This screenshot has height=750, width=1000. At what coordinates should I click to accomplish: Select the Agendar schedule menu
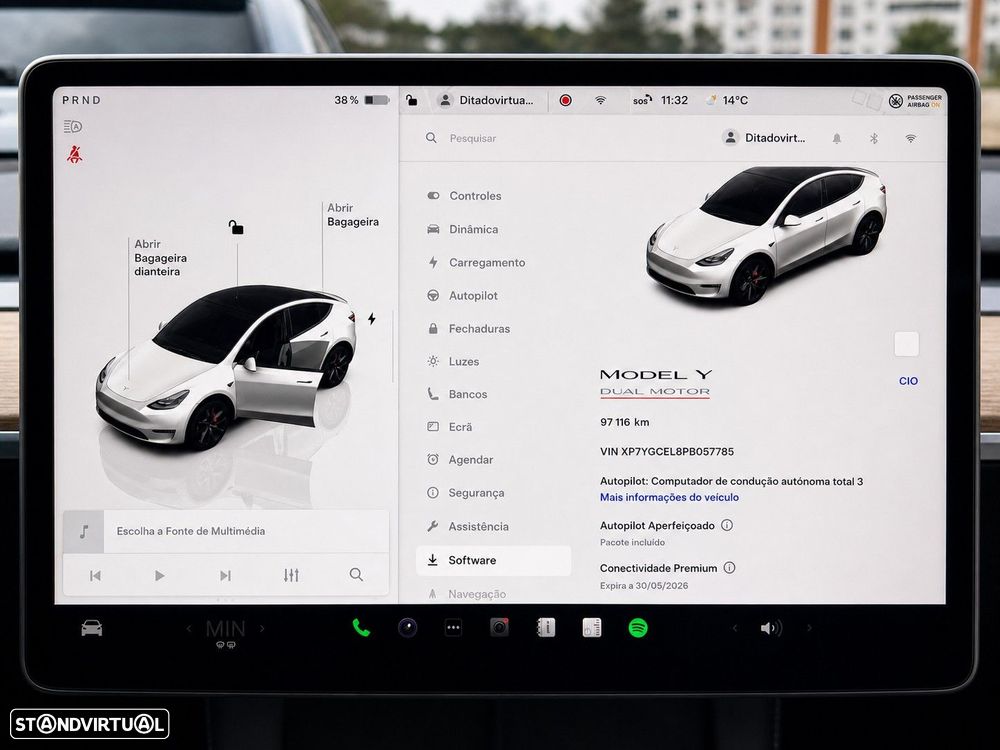coord(460,459)
